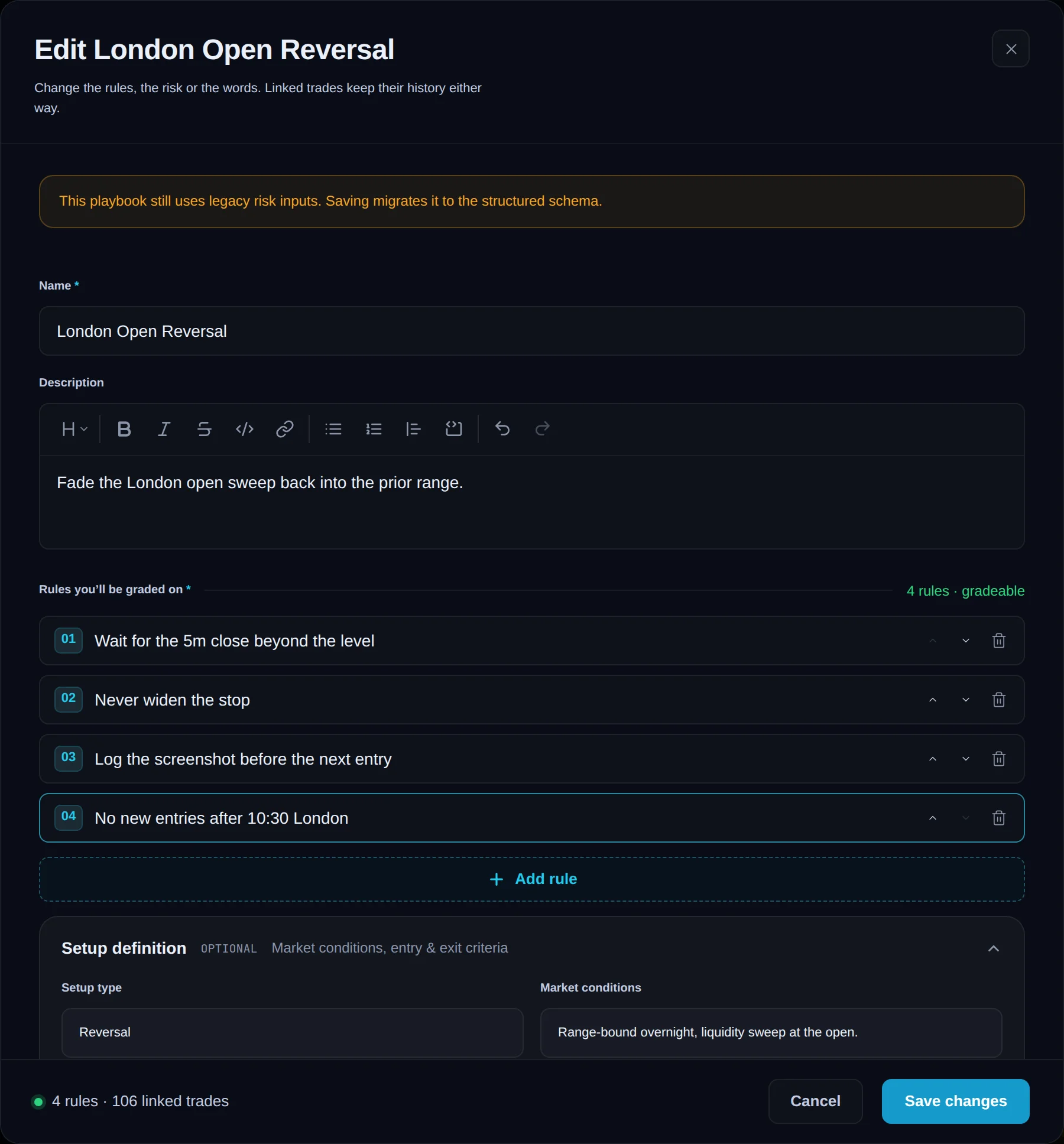Move 'Never widen the stop' rule up

point(933,700)
